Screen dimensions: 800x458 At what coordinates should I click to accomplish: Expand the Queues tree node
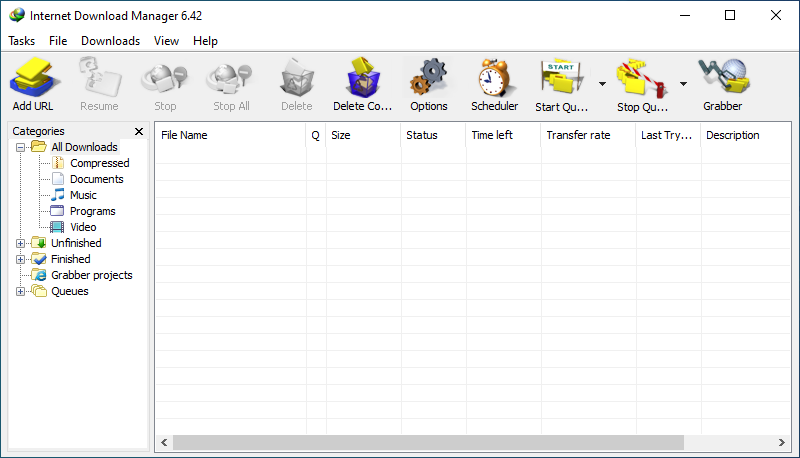[x=20, y=292]
